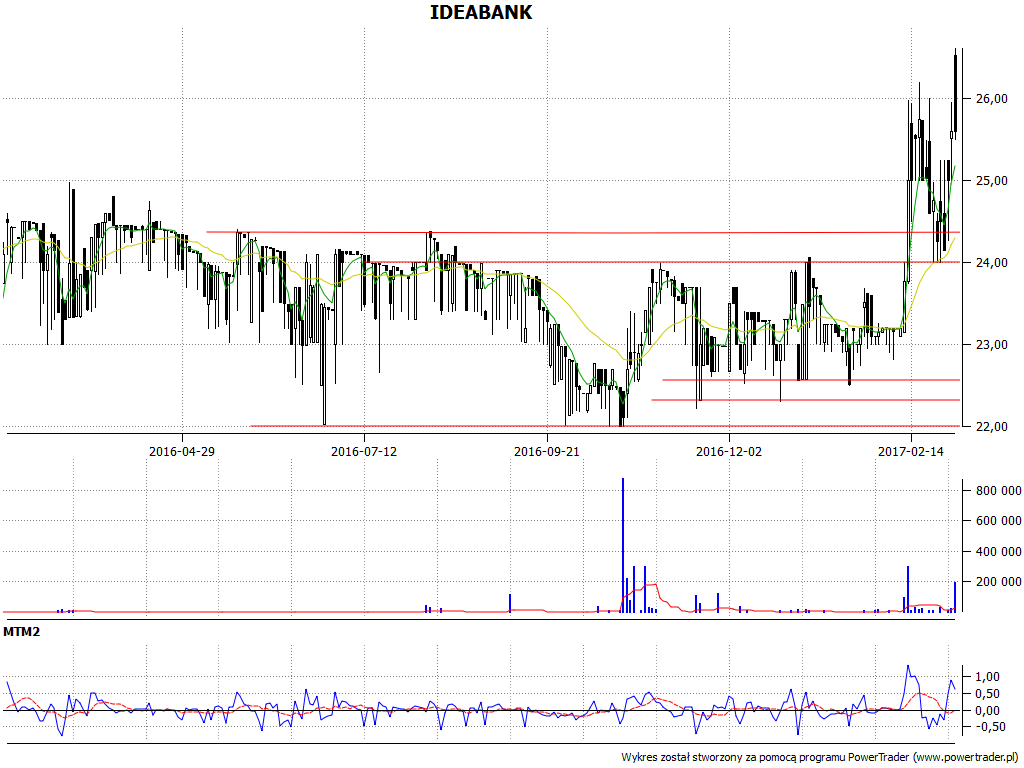
Task: Click the 600 000 volume axis label
Action: (999, 520)
